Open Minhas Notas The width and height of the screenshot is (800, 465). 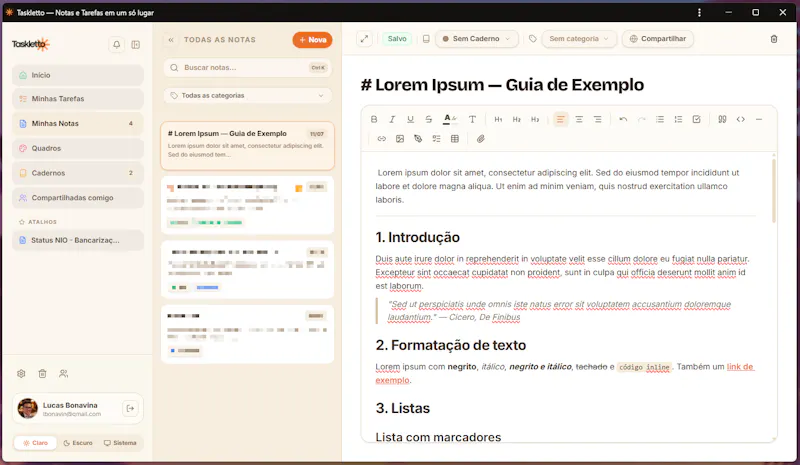(x=78, y=124)
